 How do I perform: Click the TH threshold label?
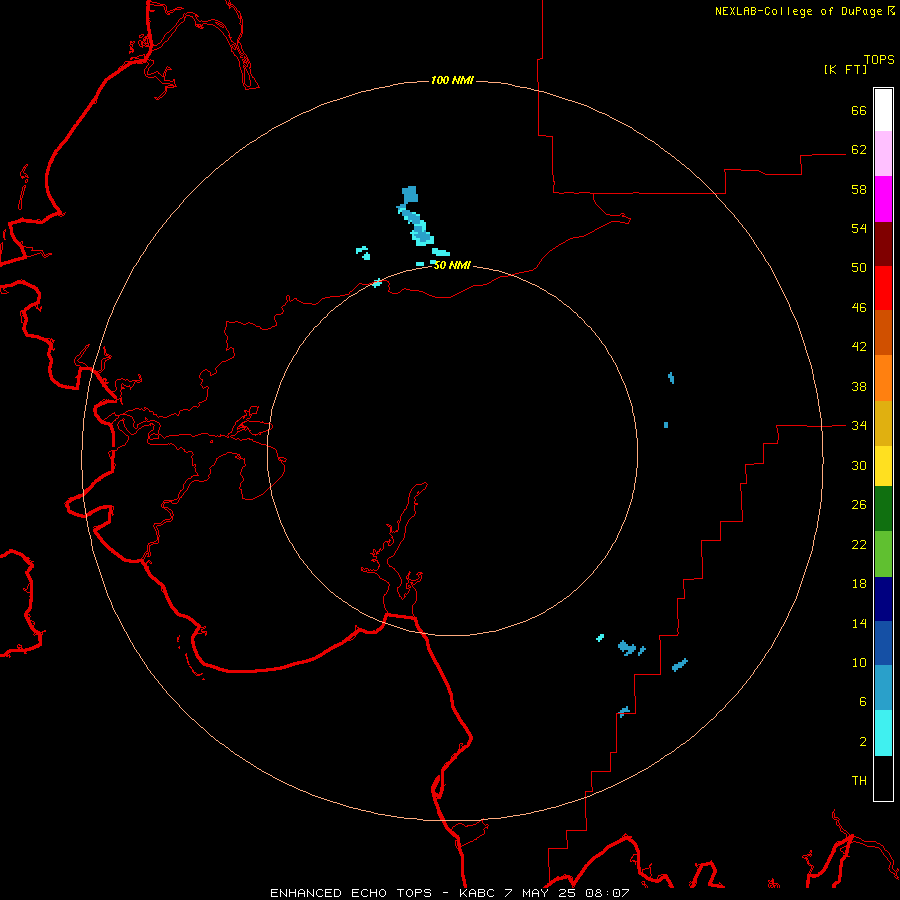click(x=859, y=780)
